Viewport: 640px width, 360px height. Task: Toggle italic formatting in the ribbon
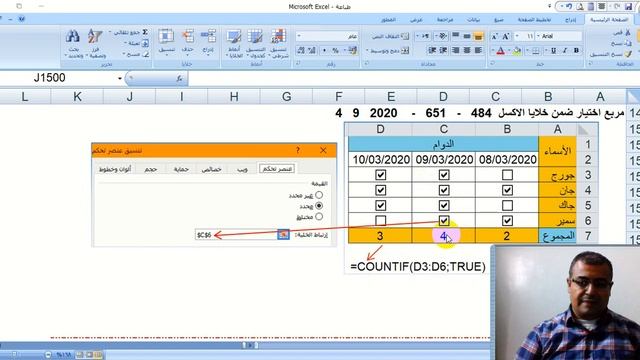(x=565, y=51)
